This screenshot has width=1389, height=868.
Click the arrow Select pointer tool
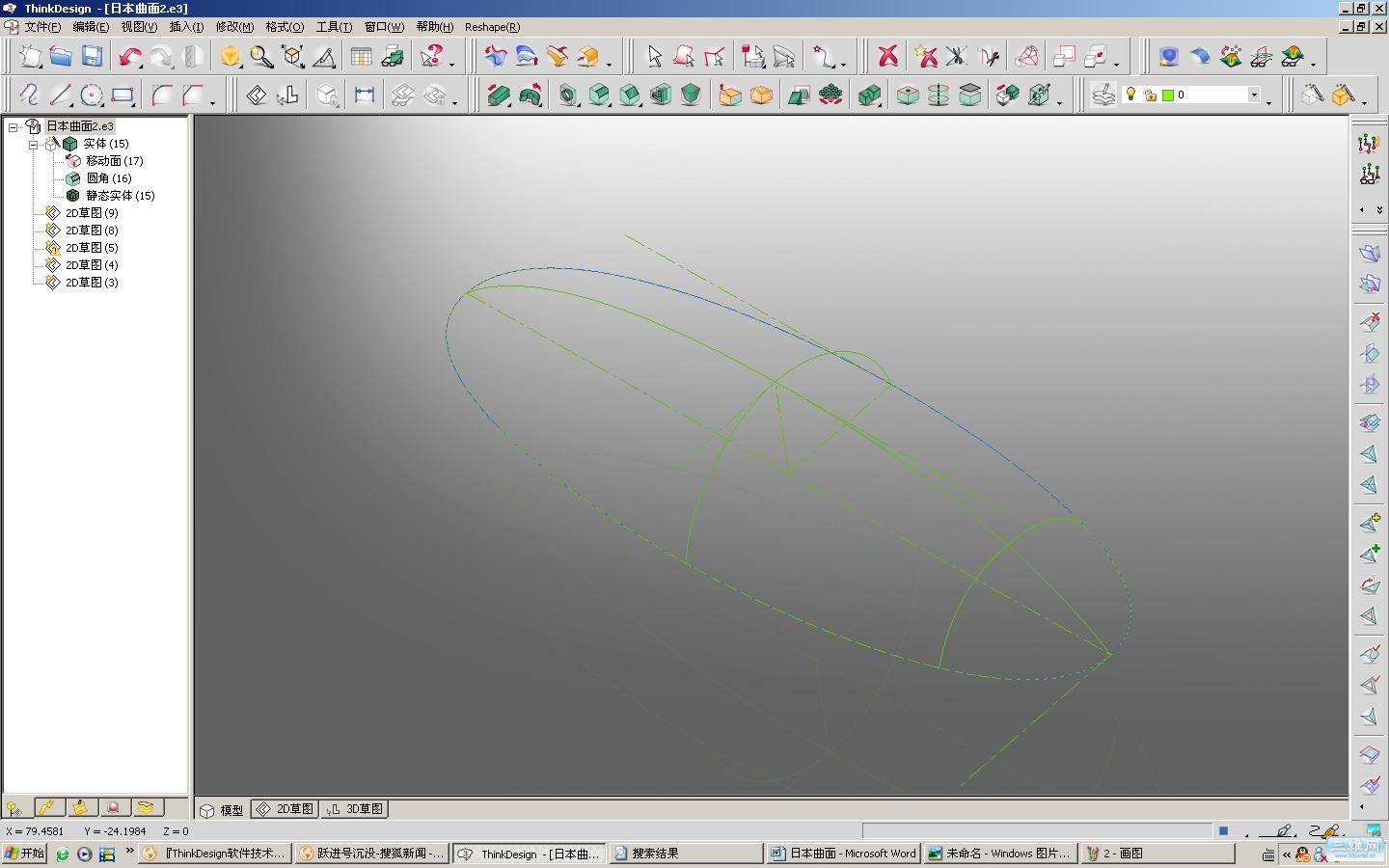click(654, 57)
